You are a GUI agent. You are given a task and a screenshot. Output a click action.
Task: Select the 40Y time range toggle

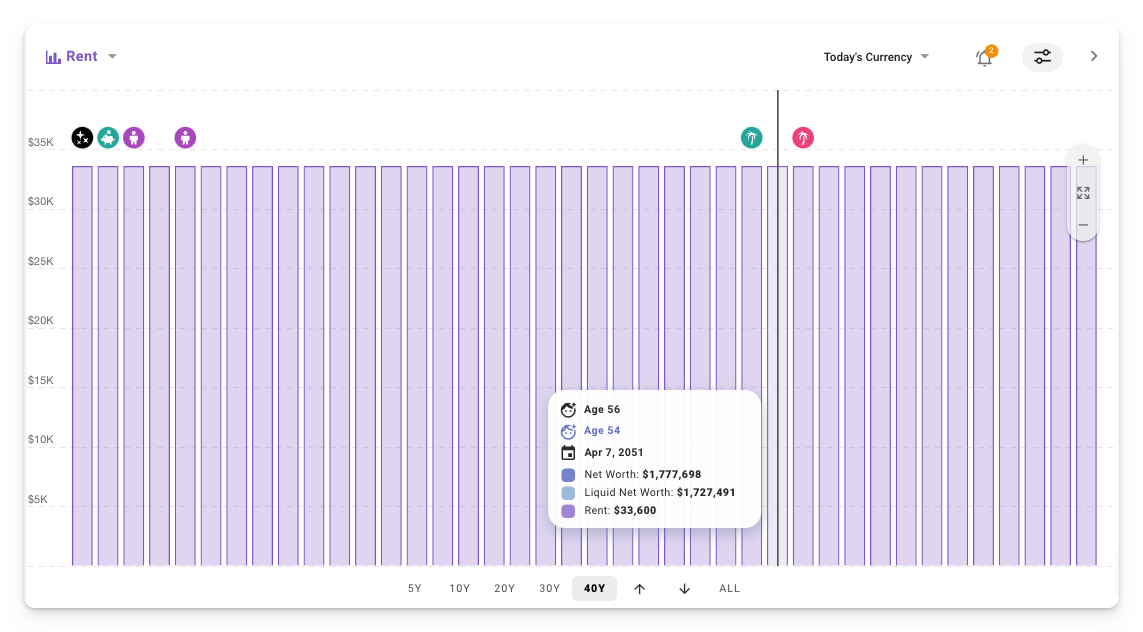point(594,588)
